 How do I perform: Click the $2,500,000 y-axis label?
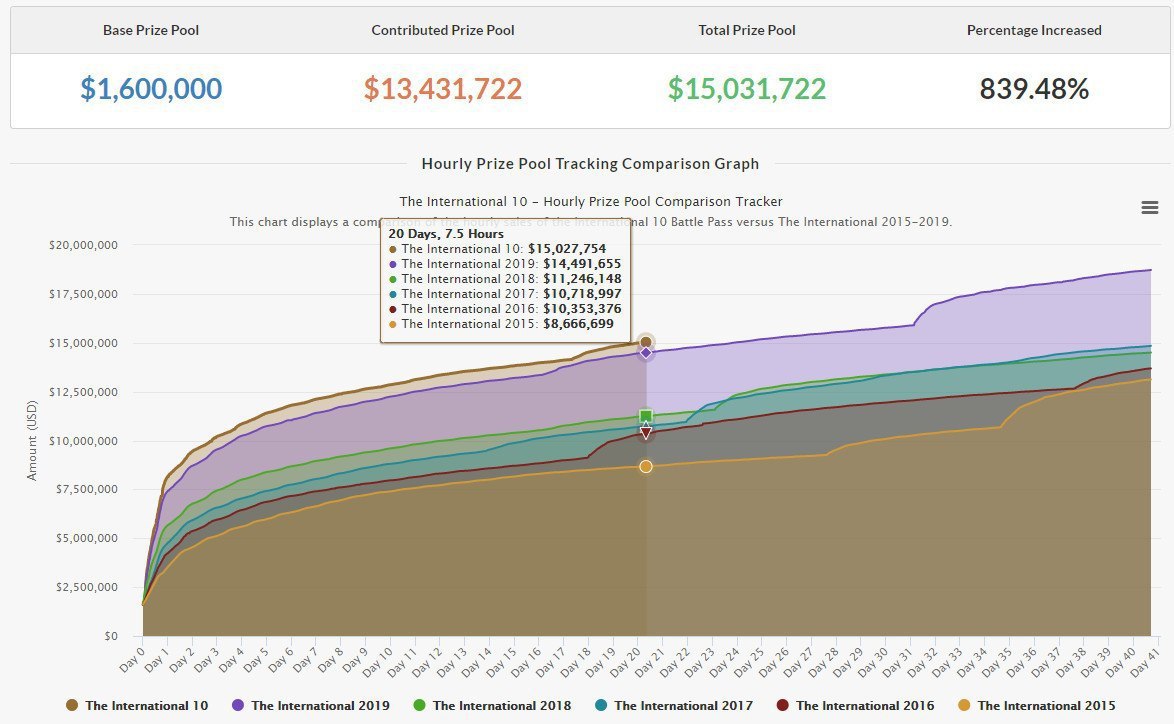(86, 587)
